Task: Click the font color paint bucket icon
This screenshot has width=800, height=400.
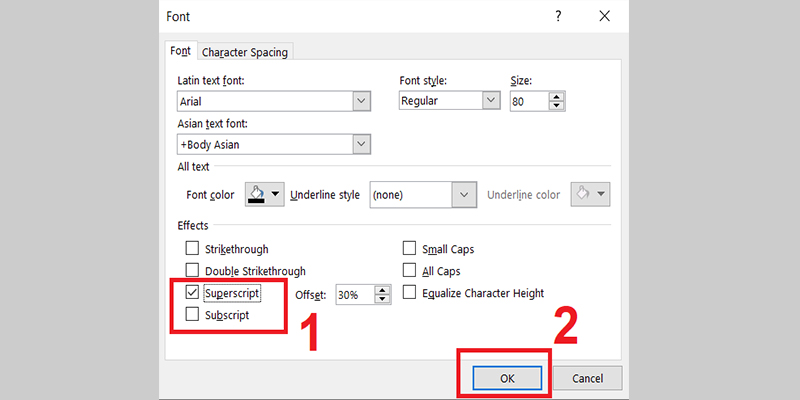Action: click(255, 194)
